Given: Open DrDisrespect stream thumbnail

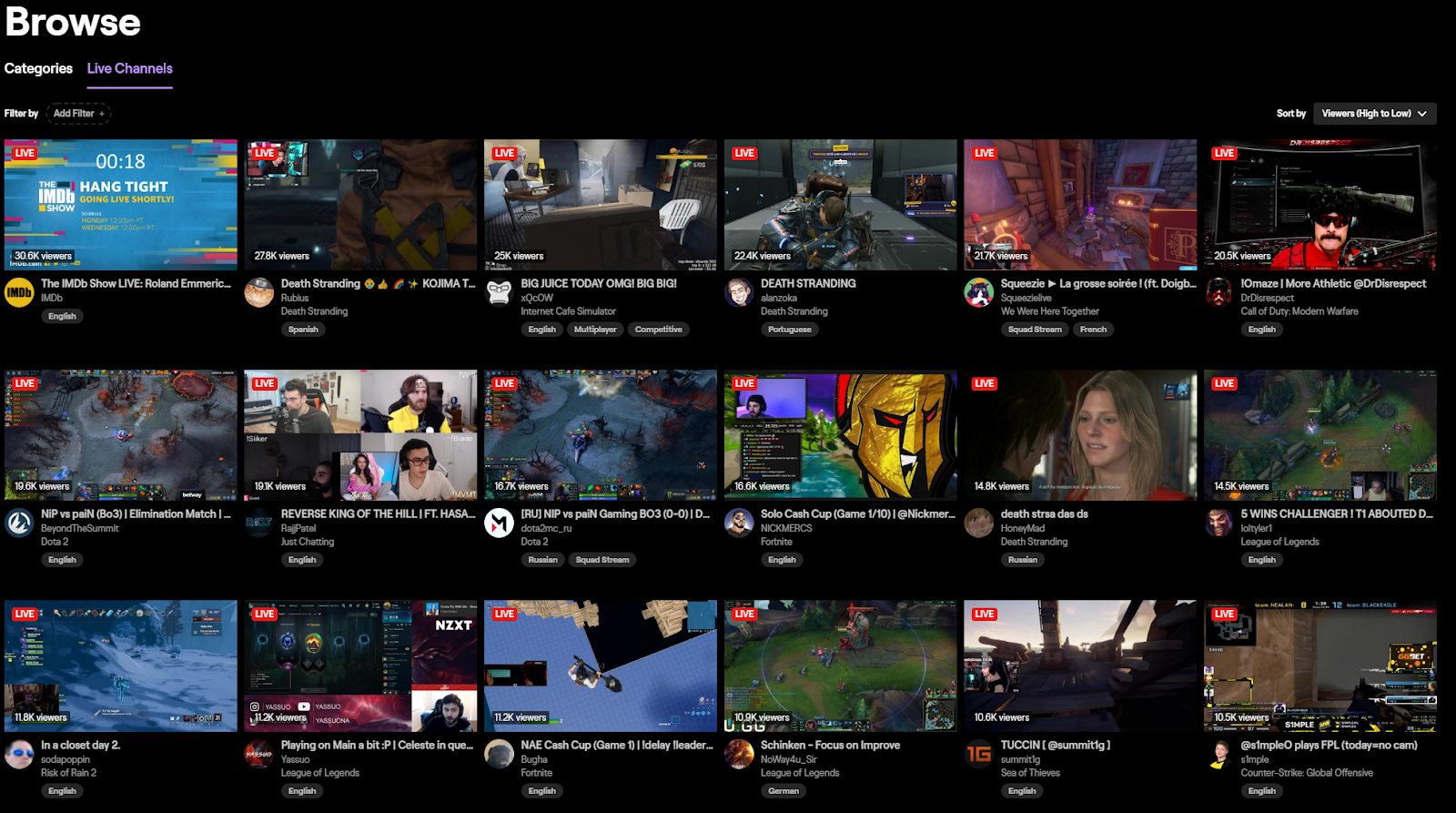Looking at the screenshot, I should click(1320, 205).
